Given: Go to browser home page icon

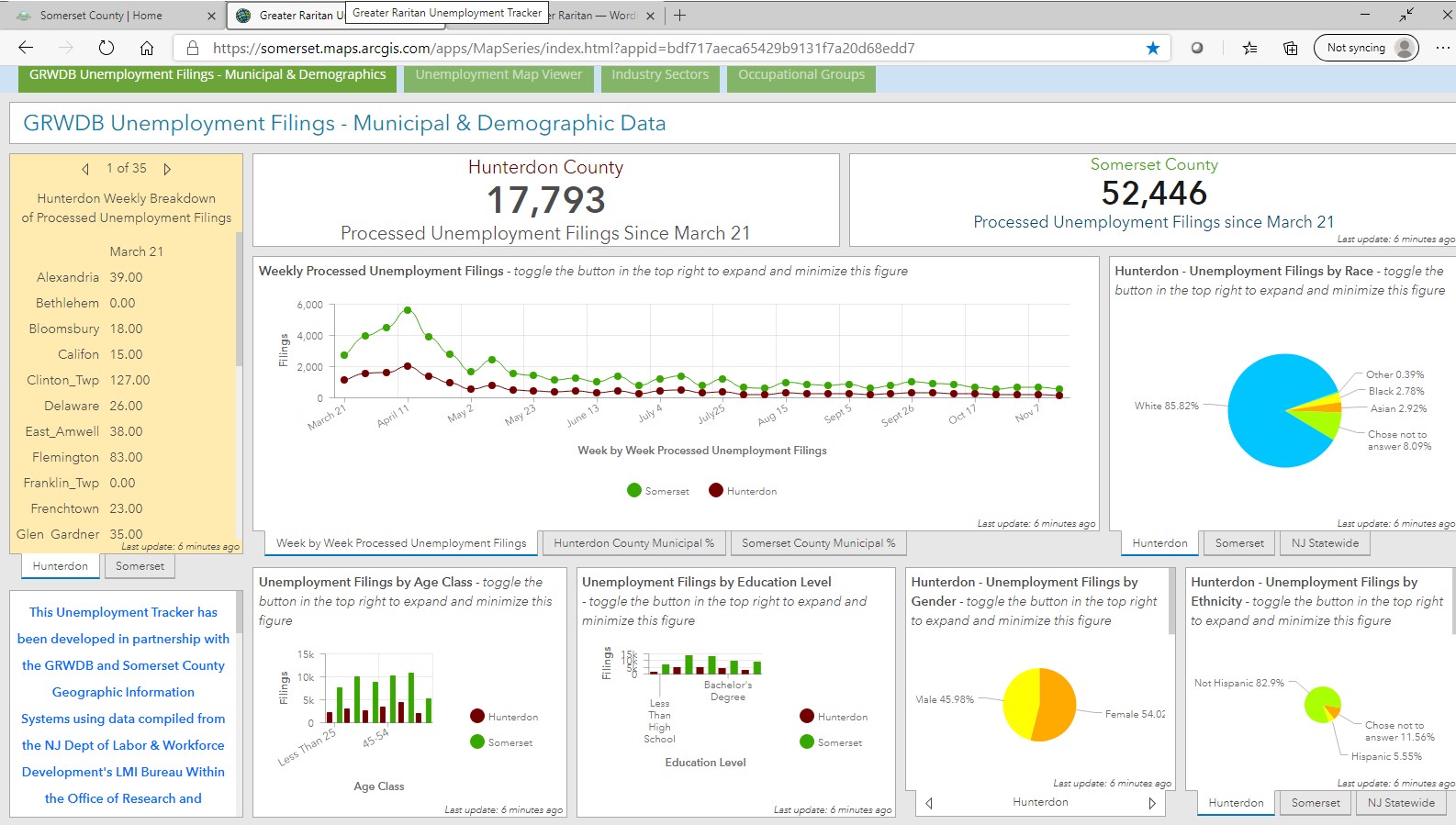Looking at the screenshot, I should point(147,48).
